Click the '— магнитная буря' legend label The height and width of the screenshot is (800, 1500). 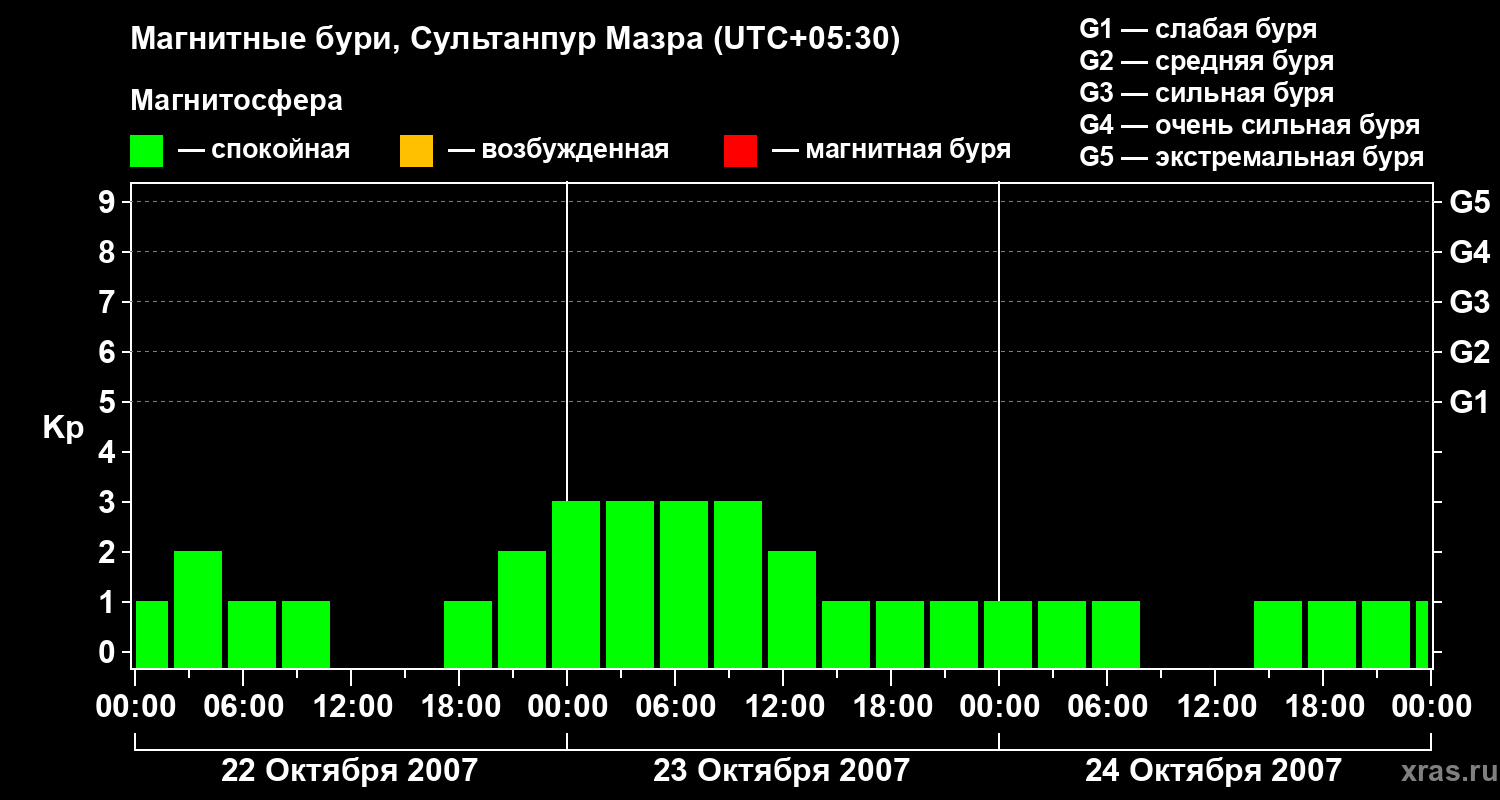click(x=891, y=150)
